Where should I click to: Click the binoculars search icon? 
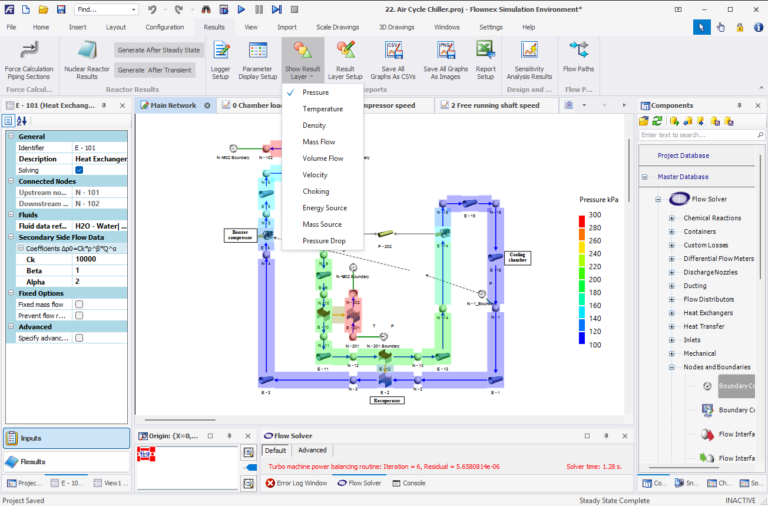coord(206,9)
